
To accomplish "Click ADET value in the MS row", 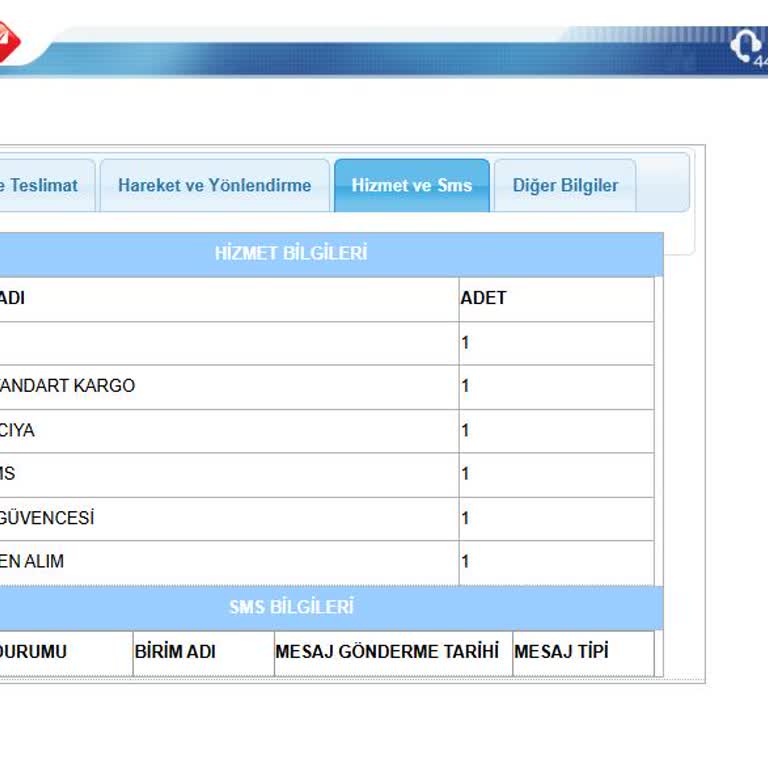I will [465, 474].
